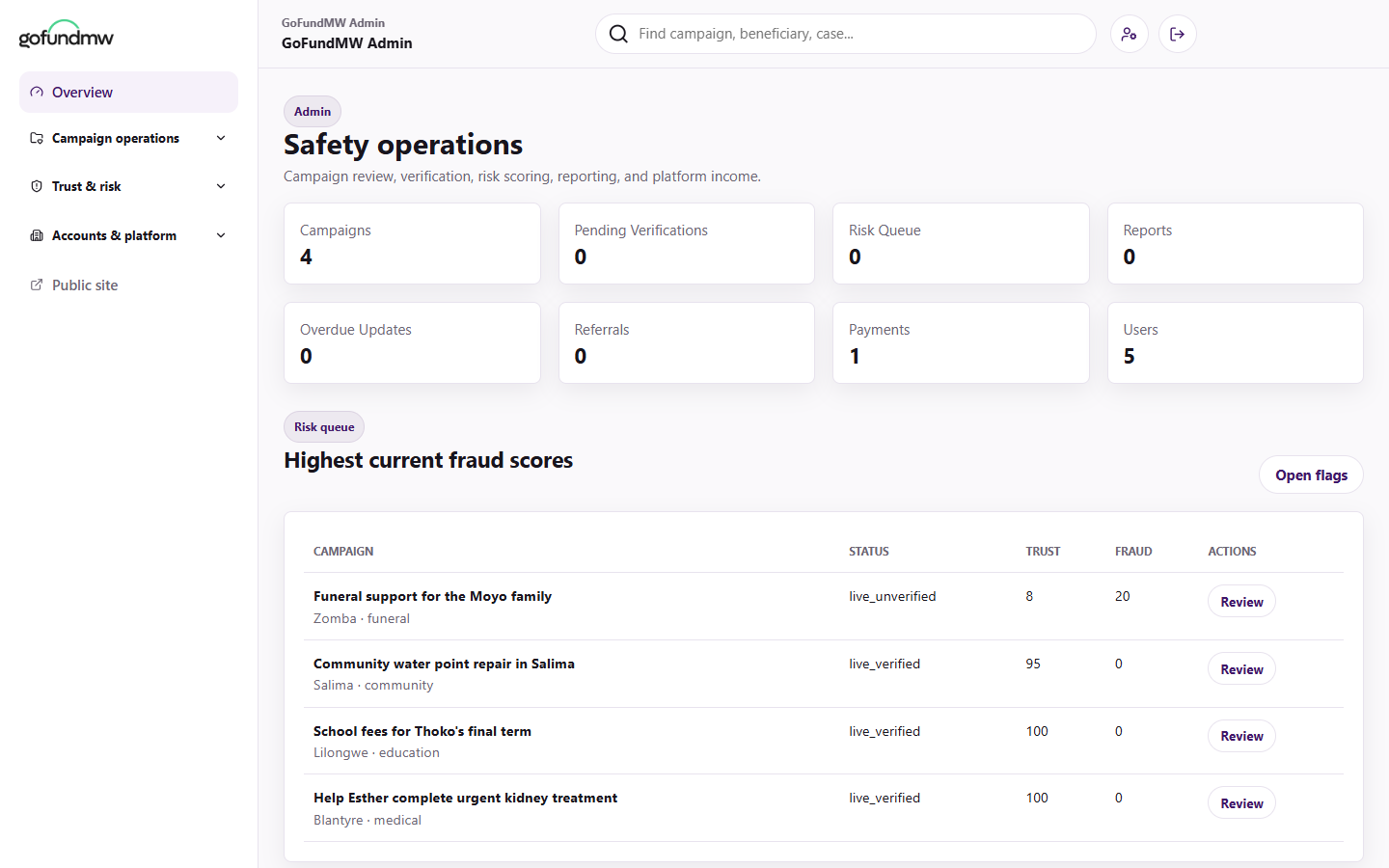This screenshot has height=868, width=1389.
Task: Open the Campaigns stat card
Action: (412, 243)
